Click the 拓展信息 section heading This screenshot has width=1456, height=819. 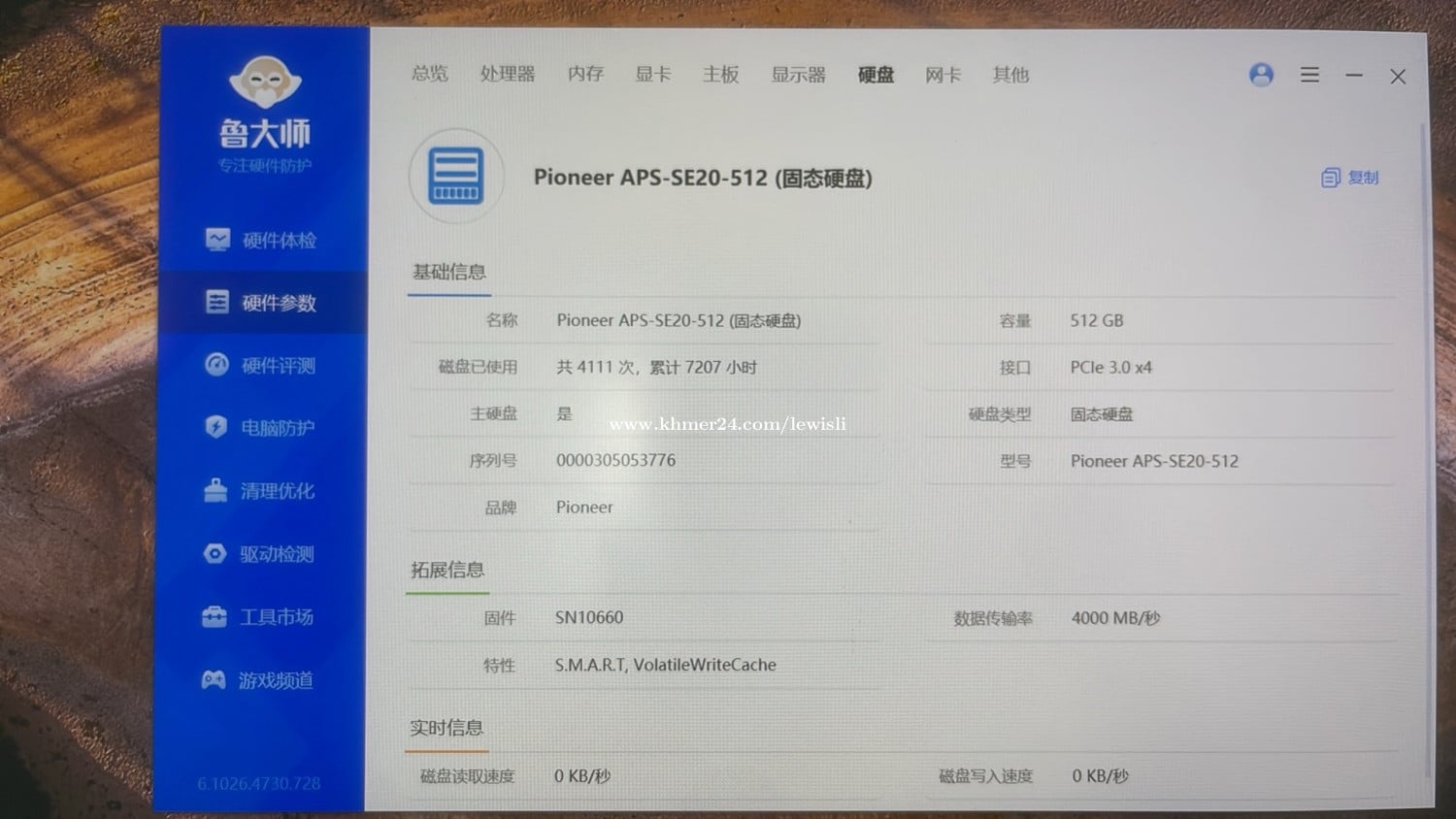coord(447,570)
